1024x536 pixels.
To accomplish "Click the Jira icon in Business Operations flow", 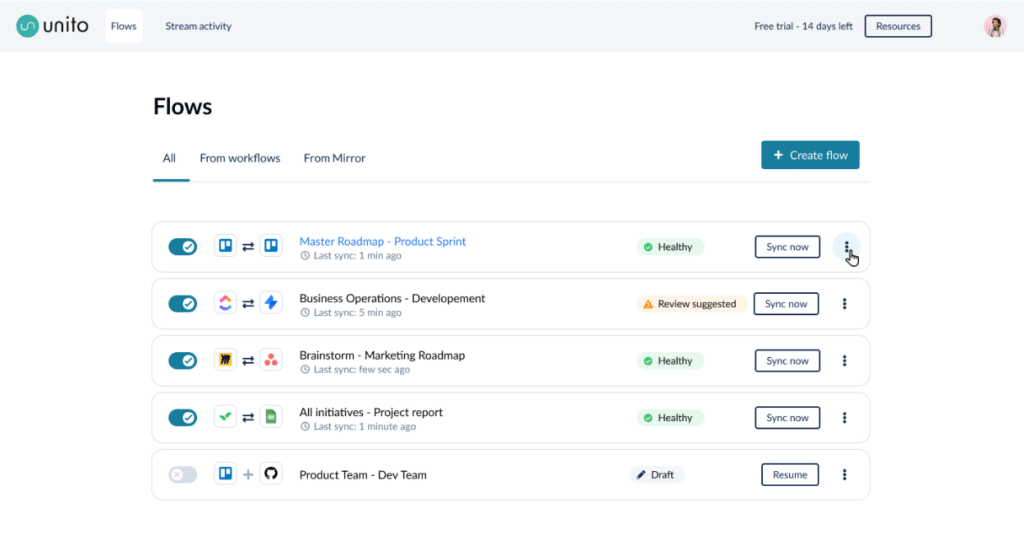I will [271, 303].
